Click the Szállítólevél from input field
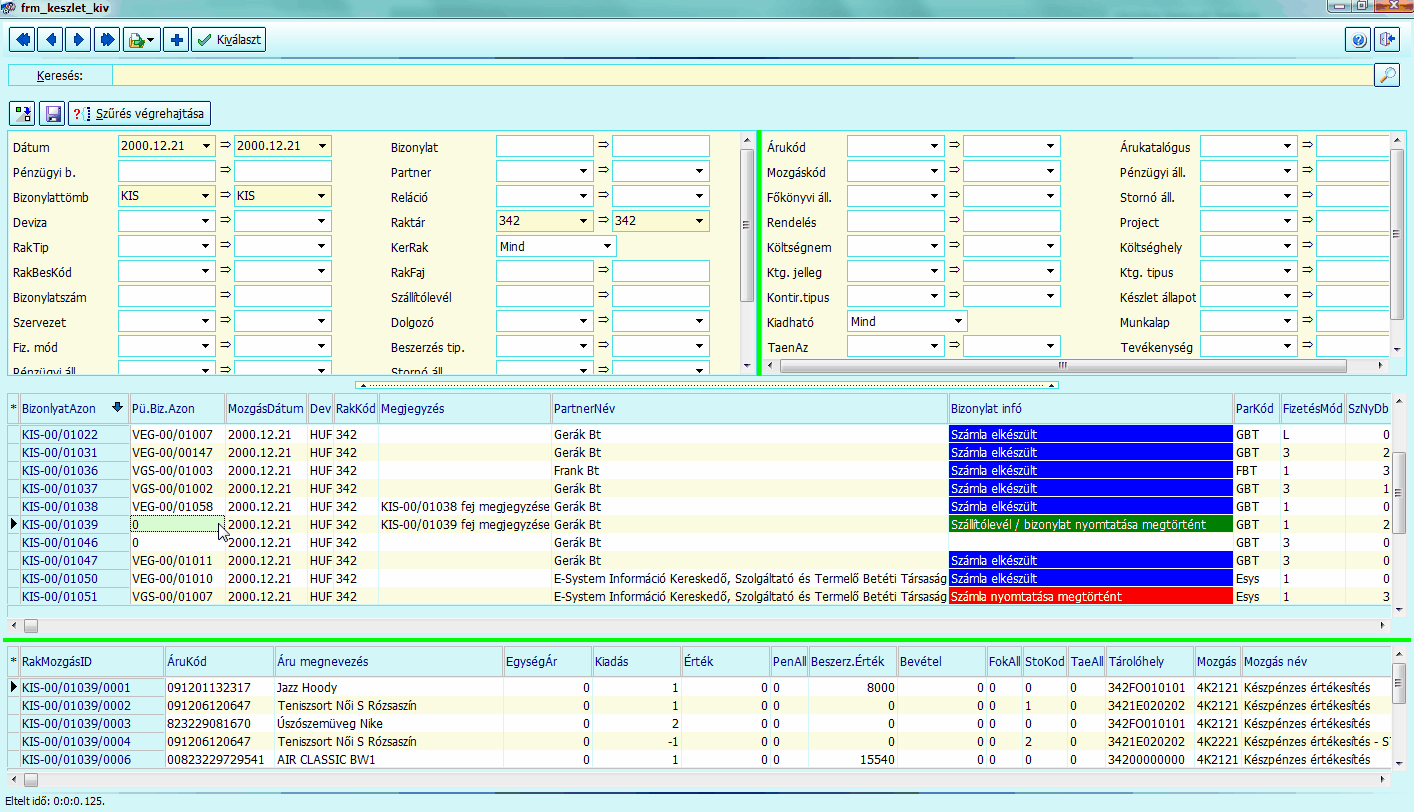1414x812 pixels. [x=545, y=296]
